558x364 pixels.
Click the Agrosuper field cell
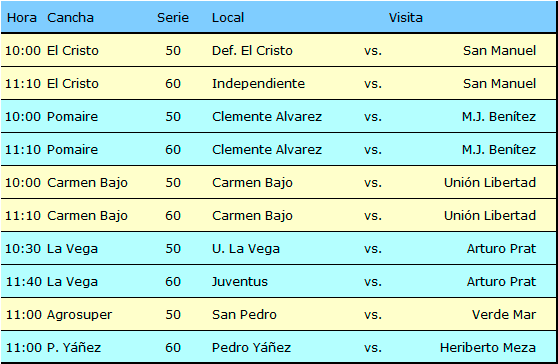(x=79, y=315)
